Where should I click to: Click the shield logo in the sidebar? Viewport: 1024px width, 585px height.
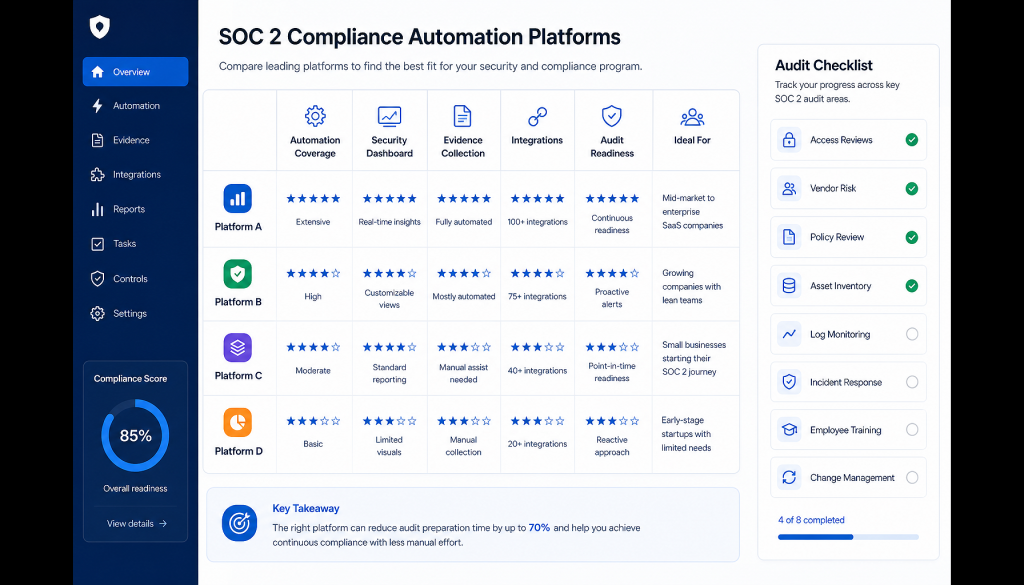tap(99, 27)
